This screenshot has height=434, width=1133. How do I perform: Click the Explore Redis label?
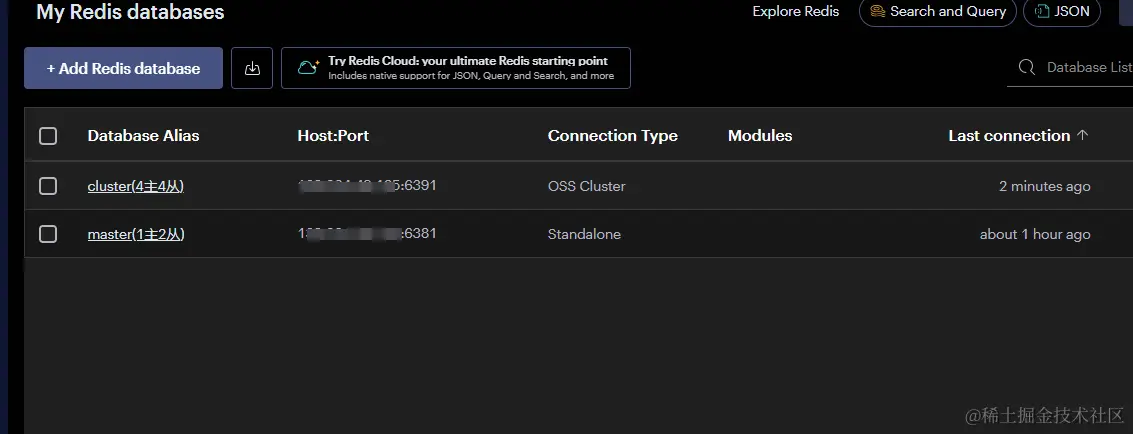click(796, 12)
